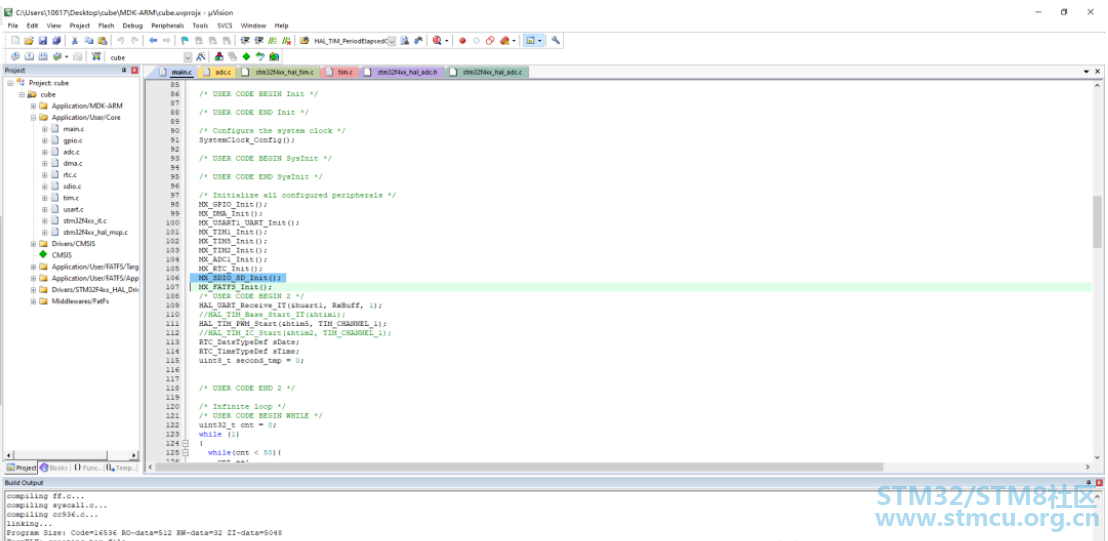
Task: Click the Cut scissors toolbar icon
Action: point(74,41)
